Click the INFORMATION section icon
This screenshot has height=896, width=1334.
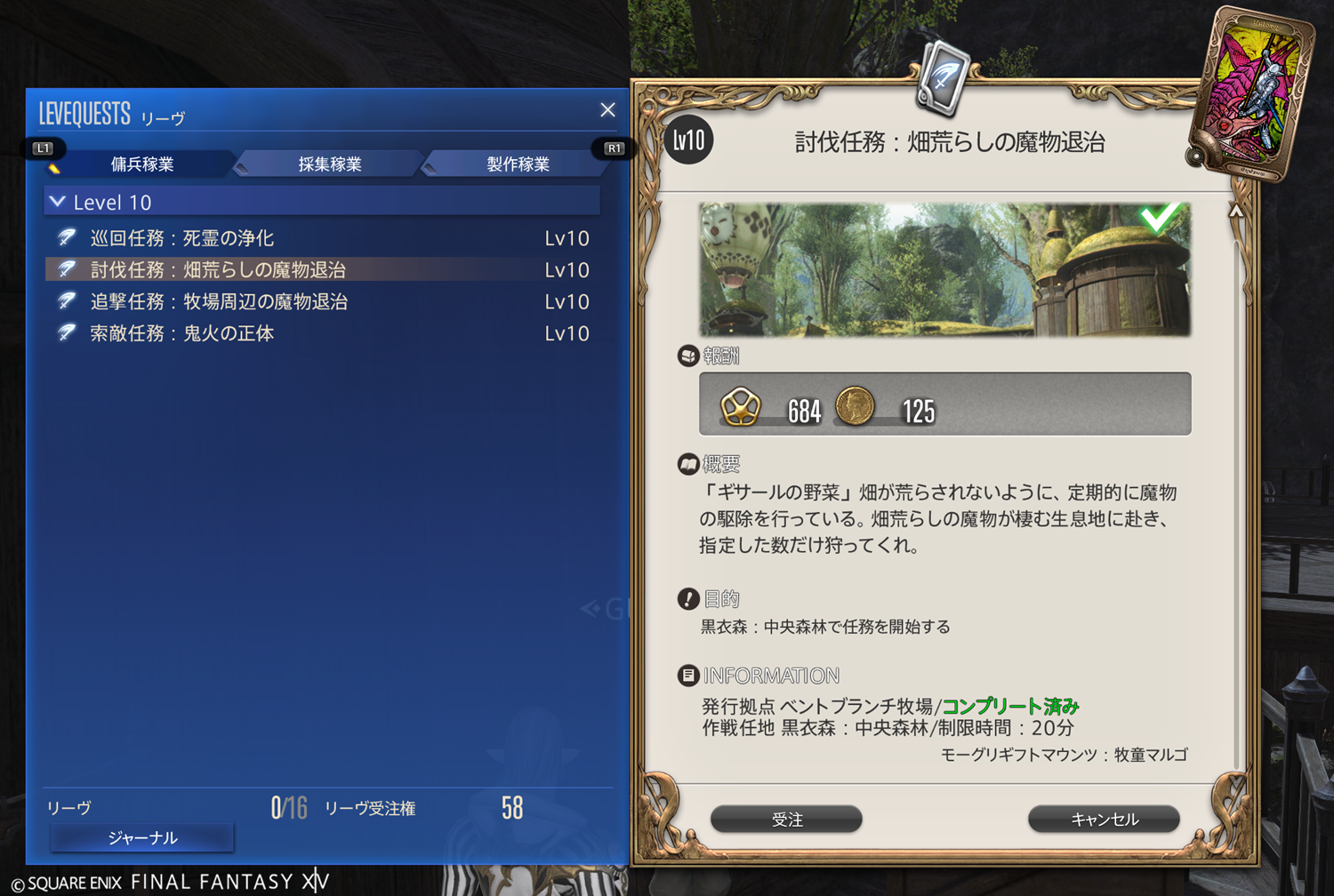(x=687, y=676)
